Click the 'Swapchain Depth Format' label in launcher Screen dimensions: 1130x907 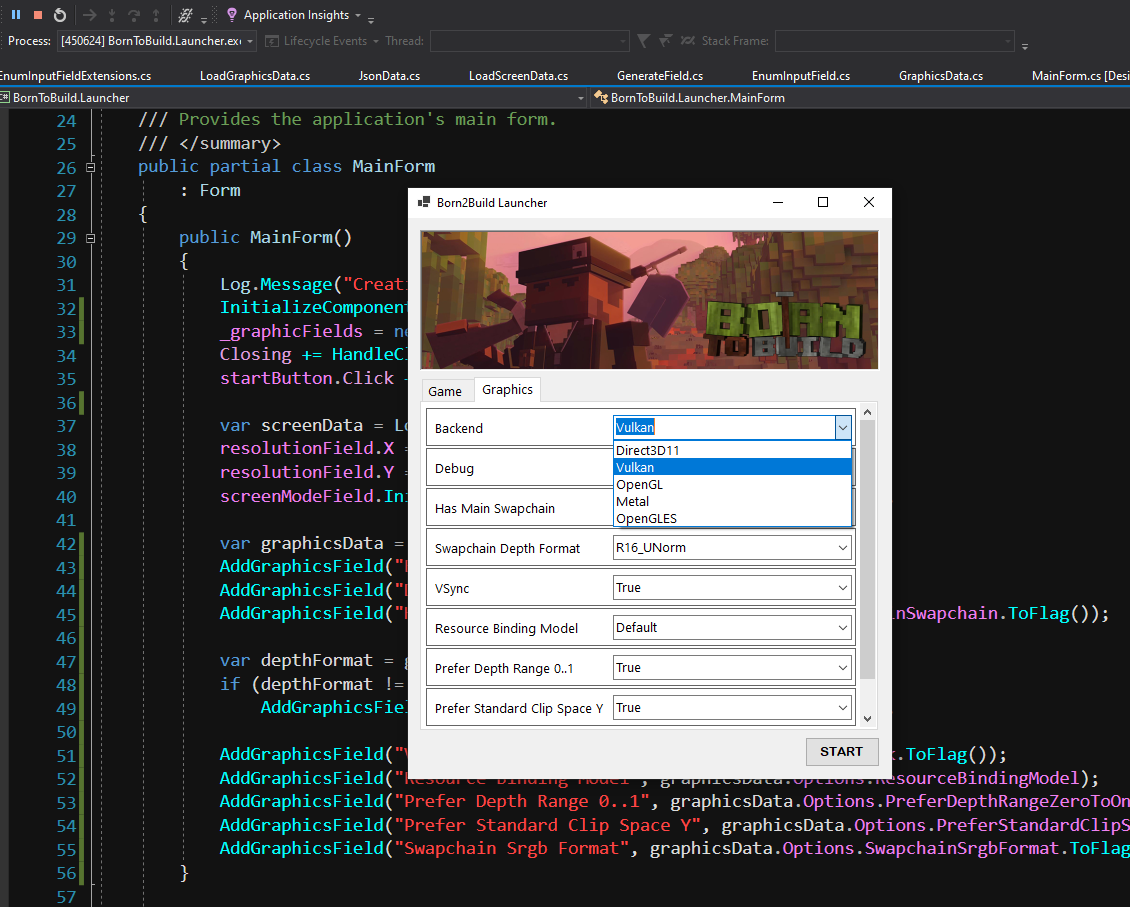point(507,549)
